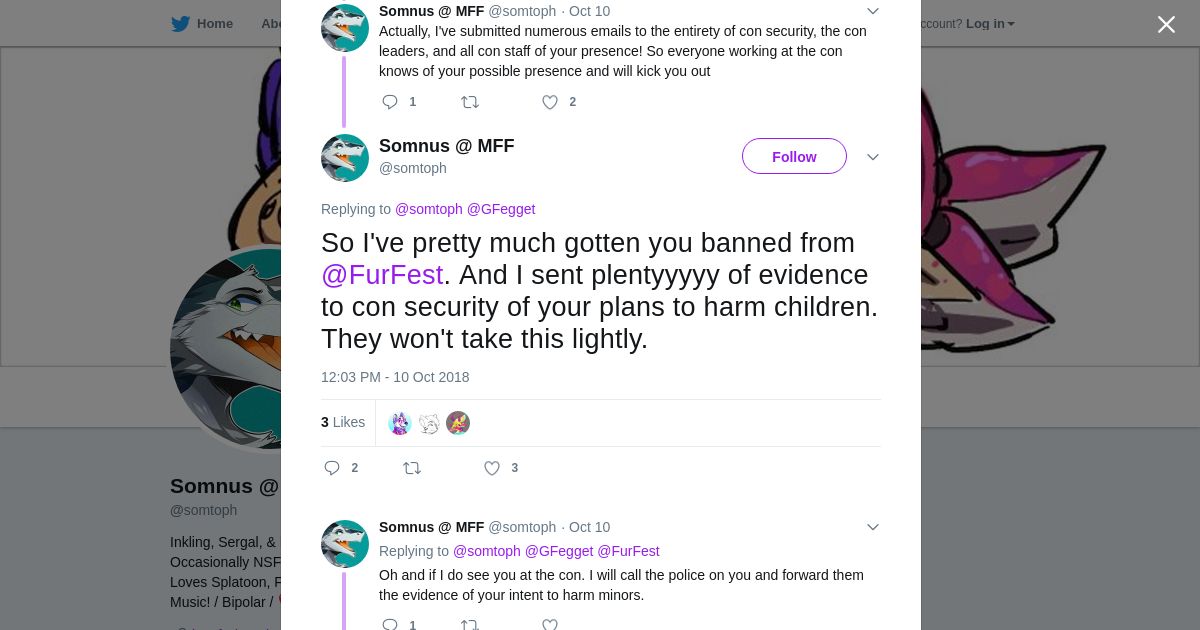Open the @FurFest mention in main tweet
This screenshot has height=630, width=1200.
(382, 275)
